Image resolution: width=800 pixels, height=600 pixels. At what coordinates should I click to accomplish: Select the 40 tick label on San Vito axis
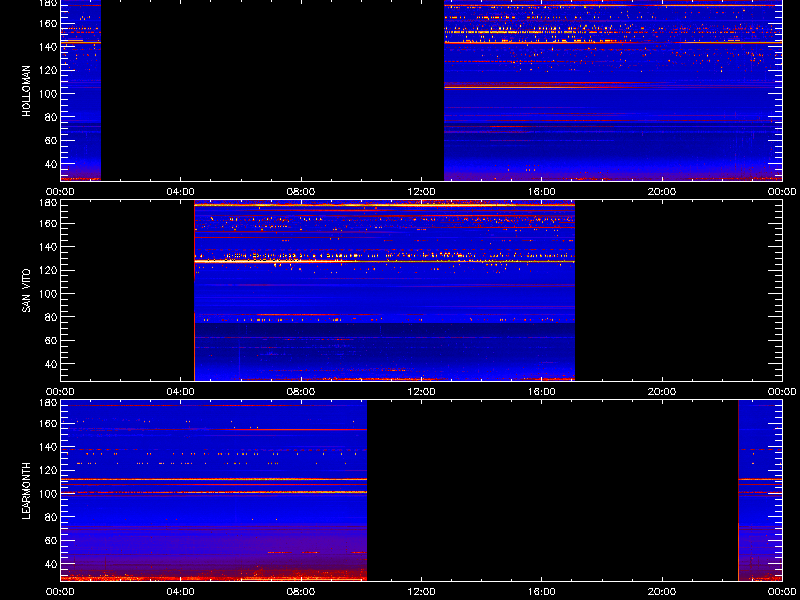pos(52,364)
